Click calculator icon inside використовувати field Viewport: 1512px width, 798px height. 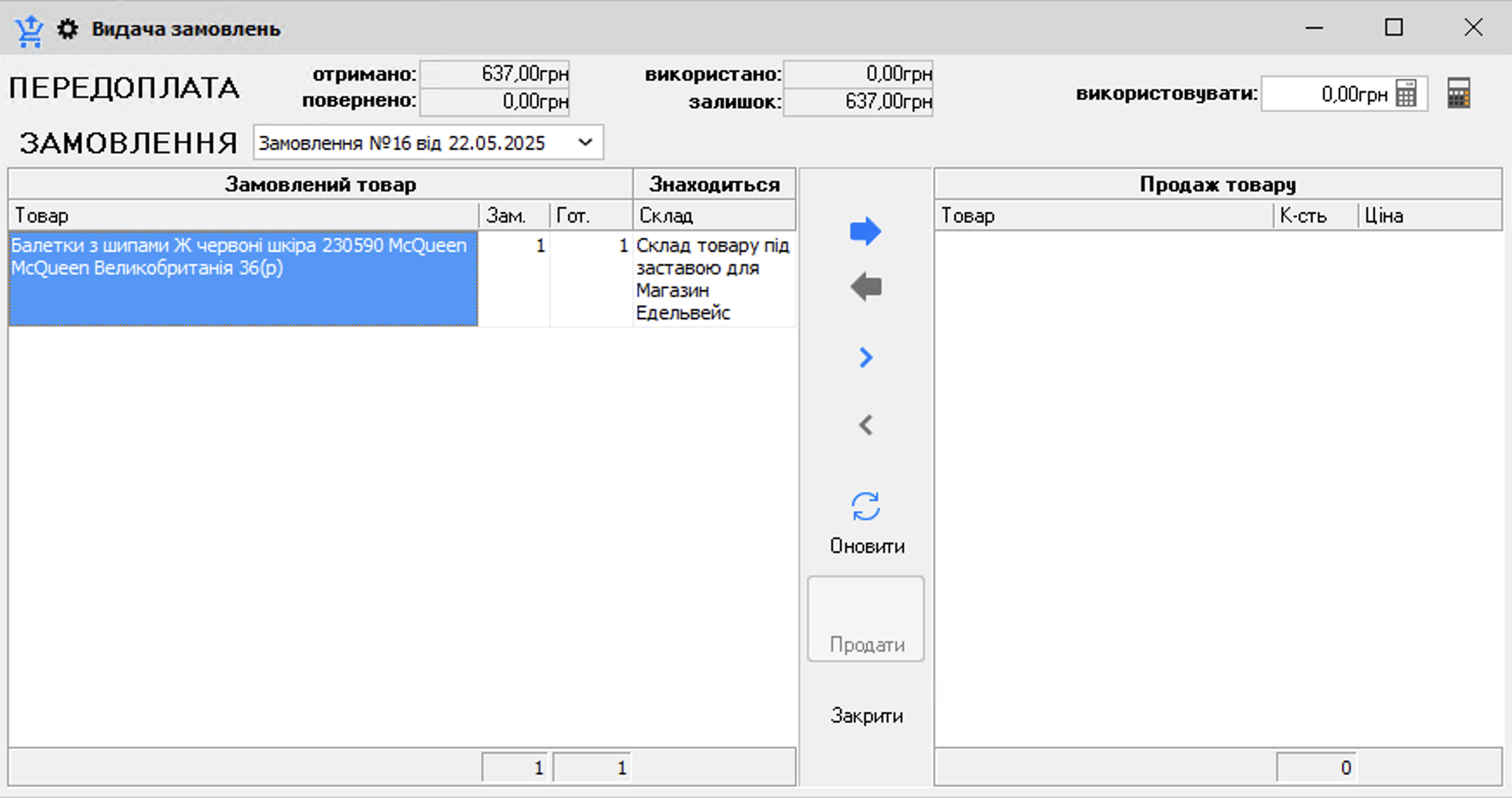click(1406, 93)
